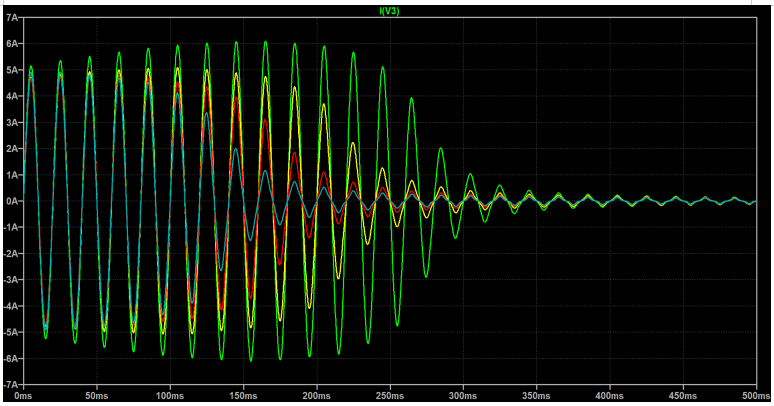Viewport: 774px width, 406px height.
Task: Click the 0.0A vertical axis label
Action: 10,202
